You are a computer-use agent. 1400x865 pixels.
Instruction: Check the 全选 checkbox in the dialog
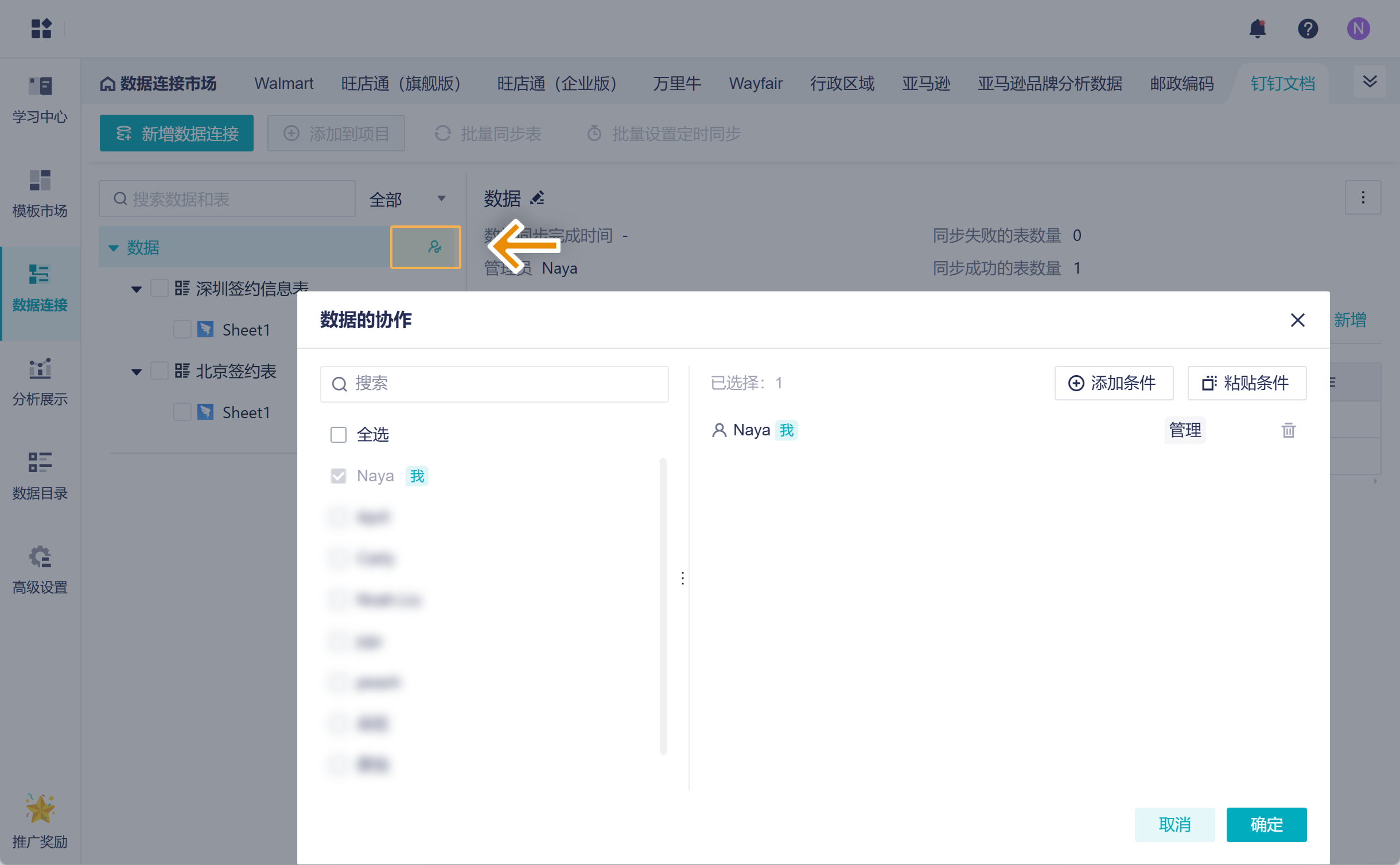pos(339,435)
